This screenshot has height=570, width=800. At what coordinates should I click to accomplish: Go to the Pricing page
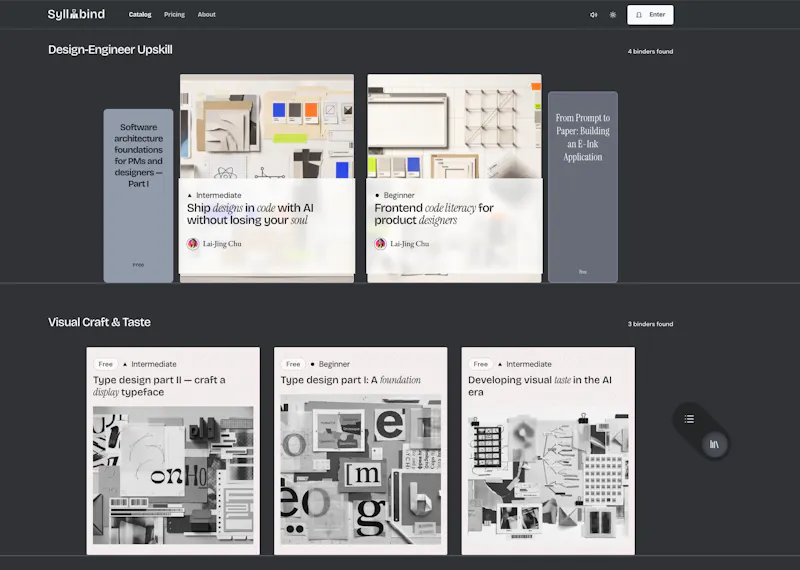point(174,14)
